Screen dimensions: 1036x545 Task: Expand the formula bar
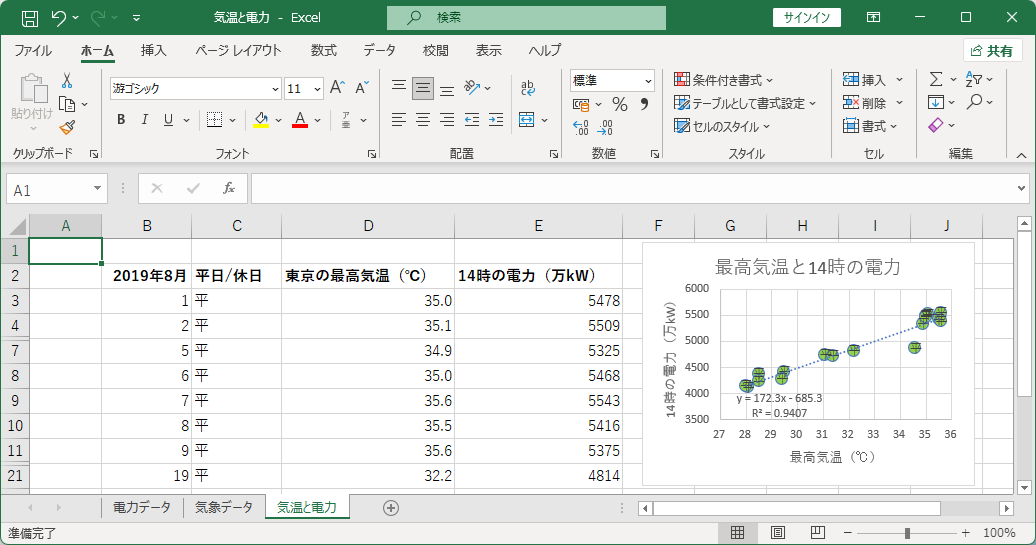pos(1021,189)
